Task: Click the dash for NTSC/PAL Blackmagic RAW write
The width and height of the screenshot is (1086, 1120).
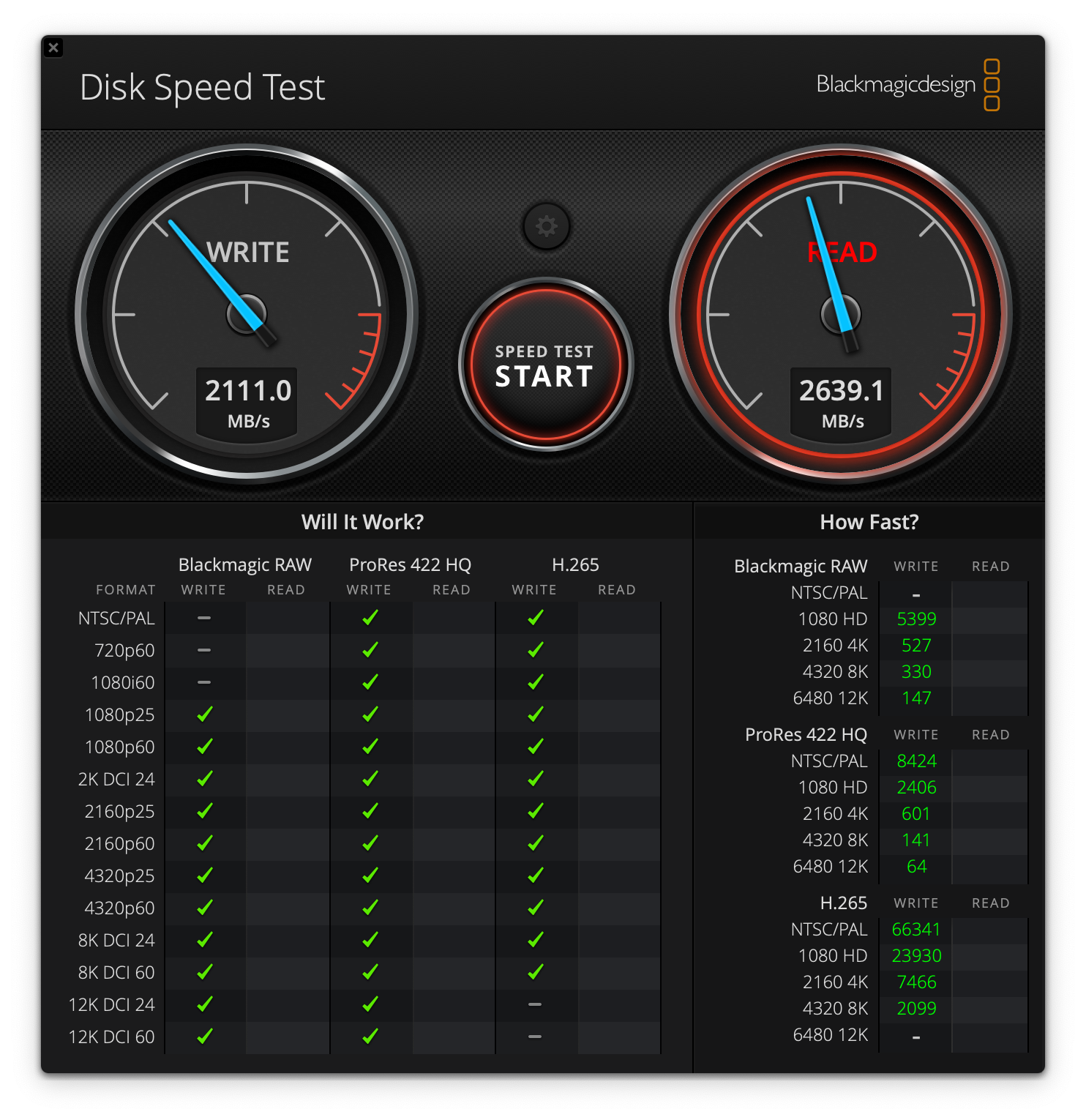Action: pos(203,618)
